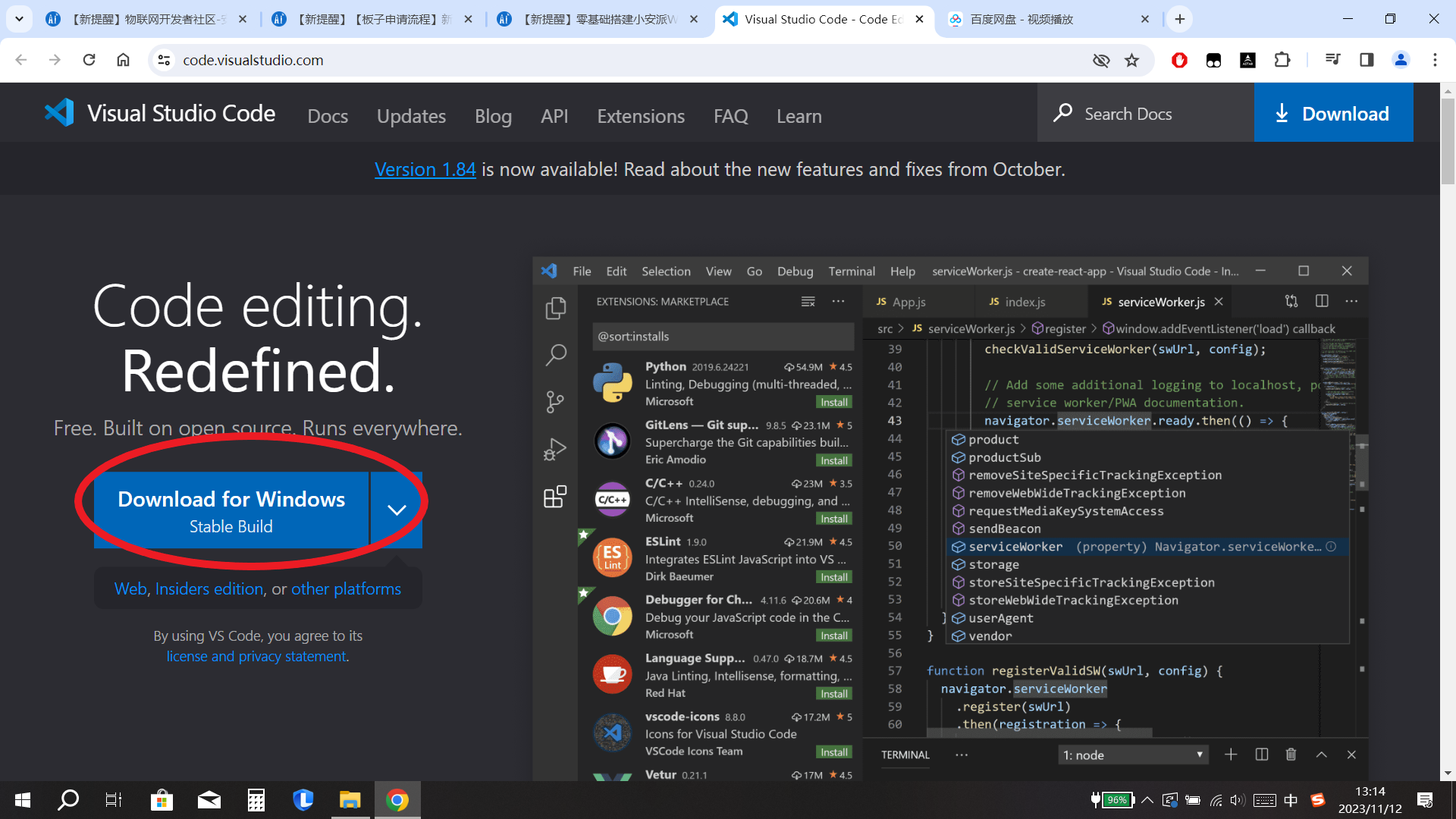Viewport: 1456px width, 819px height.
Task: Expand the download options chevron
Action: tap(397, 510)
